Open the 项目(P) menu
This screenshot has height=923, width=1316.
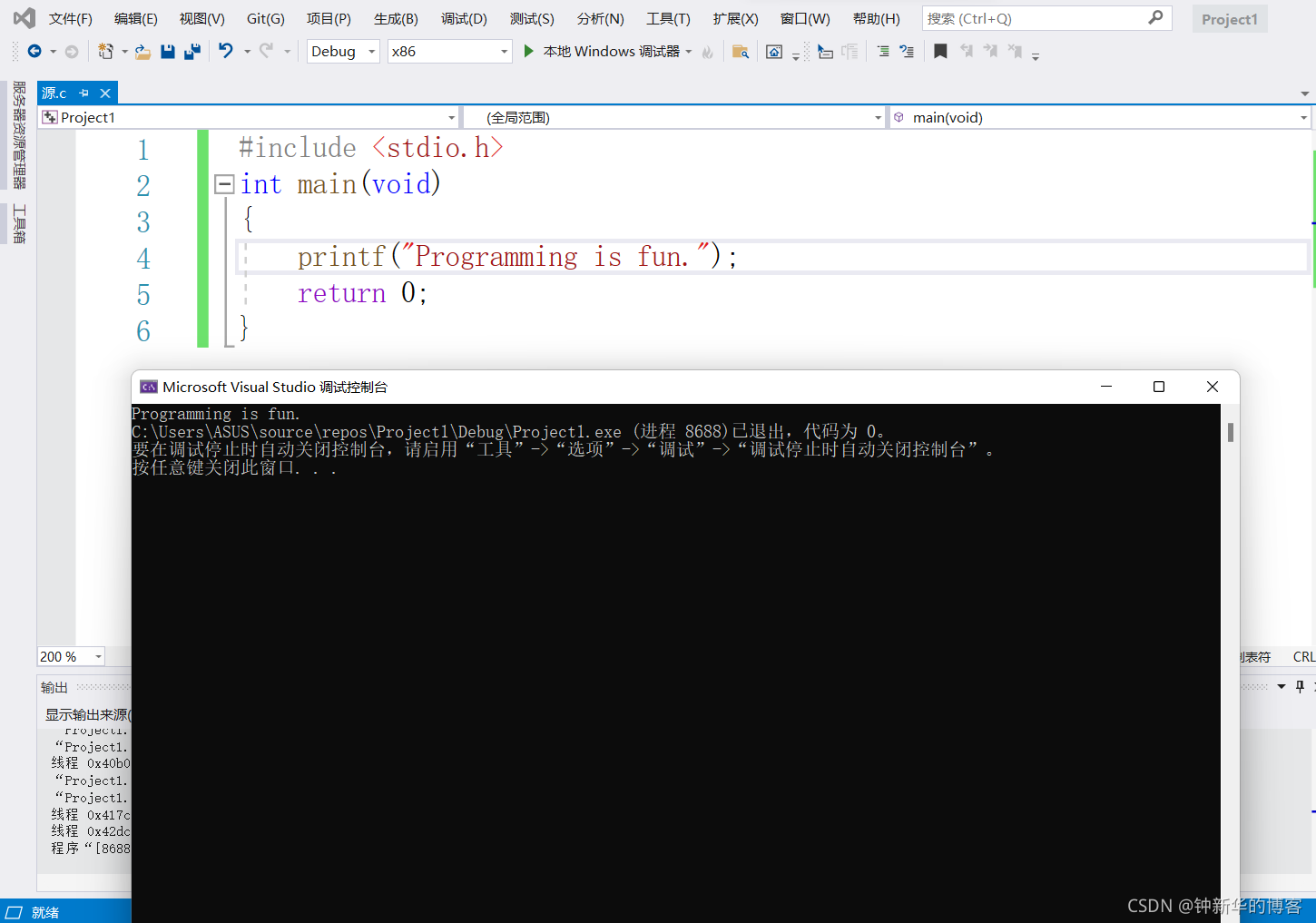pyautogui.click(x=328, y=18)
